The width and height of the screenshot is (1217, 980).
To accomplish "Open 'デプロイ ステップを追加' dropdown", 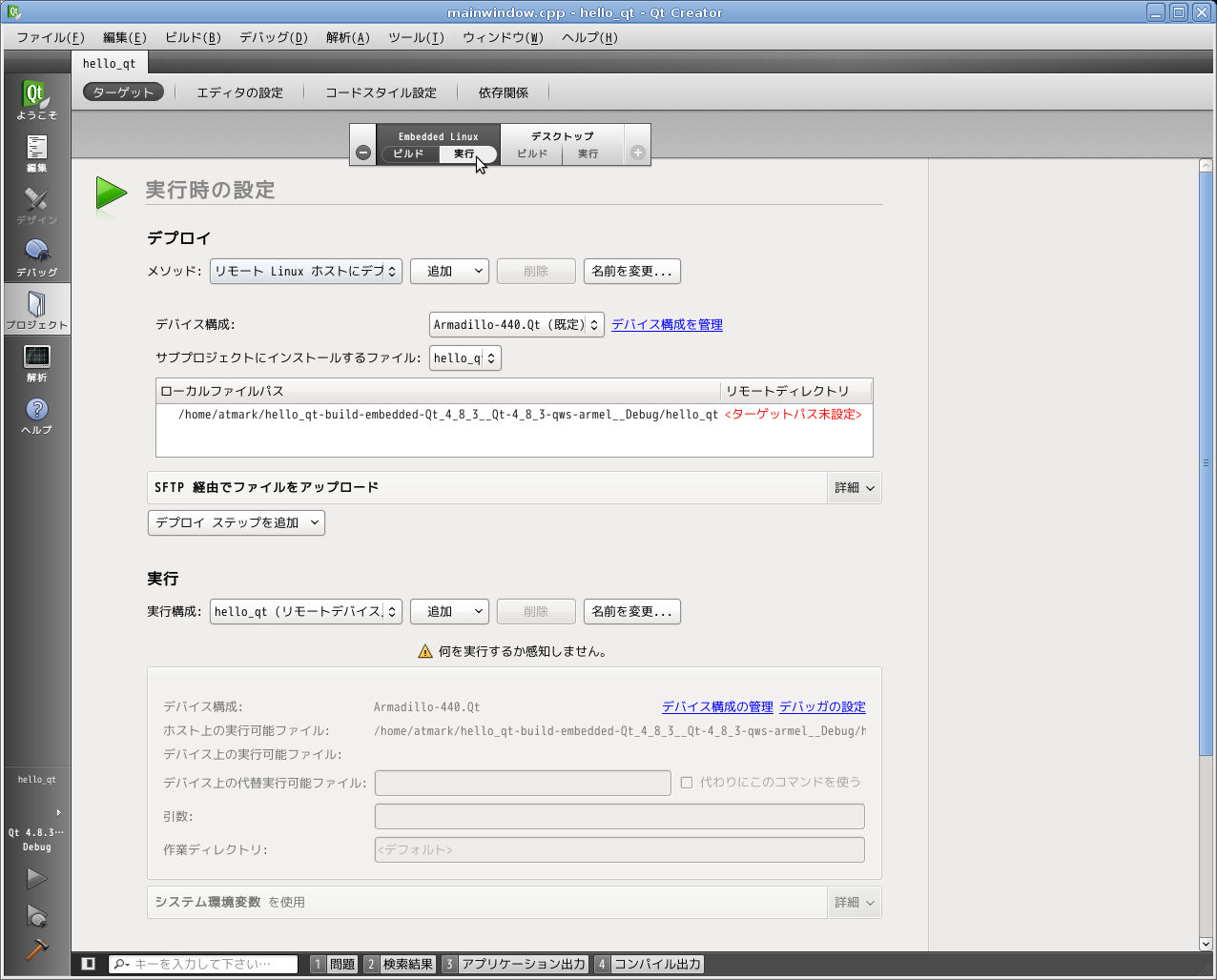I will point(237,522).
